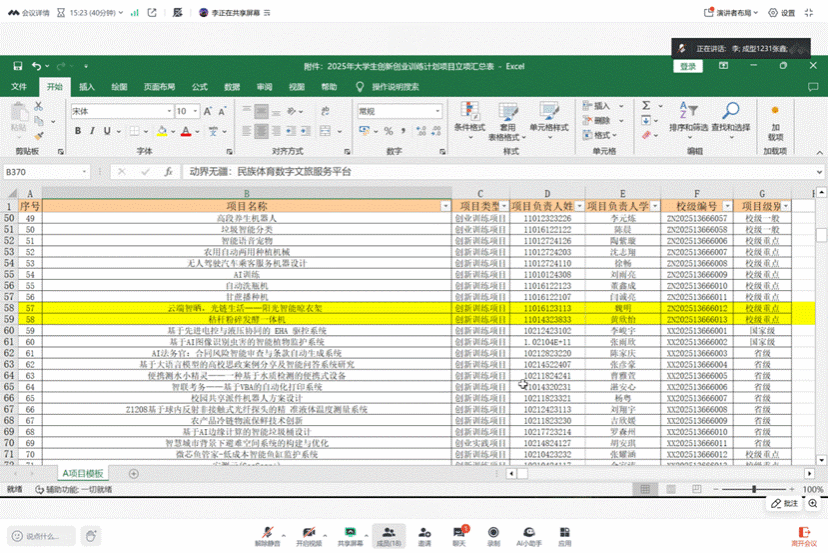The width and height of the screenshot is (828, 553).
Task: Open Find and Select tool
Action: pos(730,111)
